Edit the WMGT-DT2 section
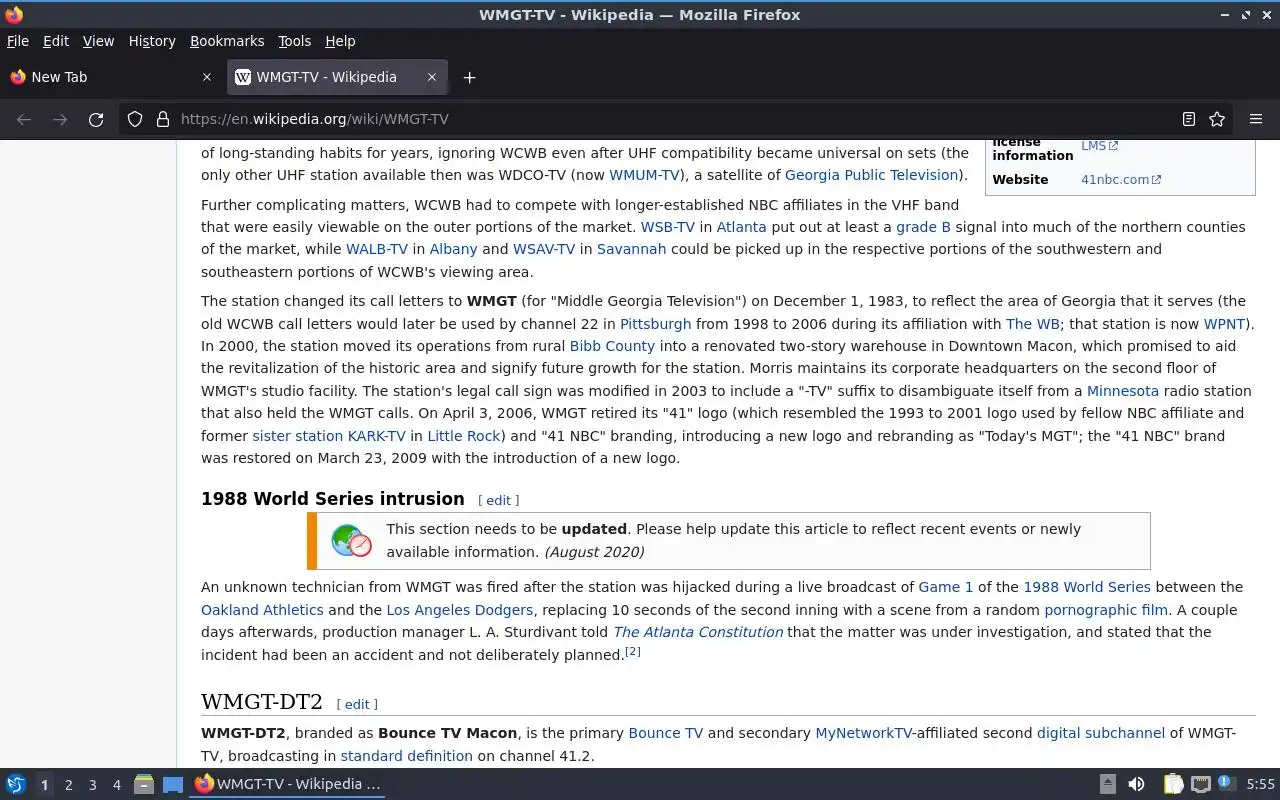This screenshot has width=1280, height=800. pos(357,704)
